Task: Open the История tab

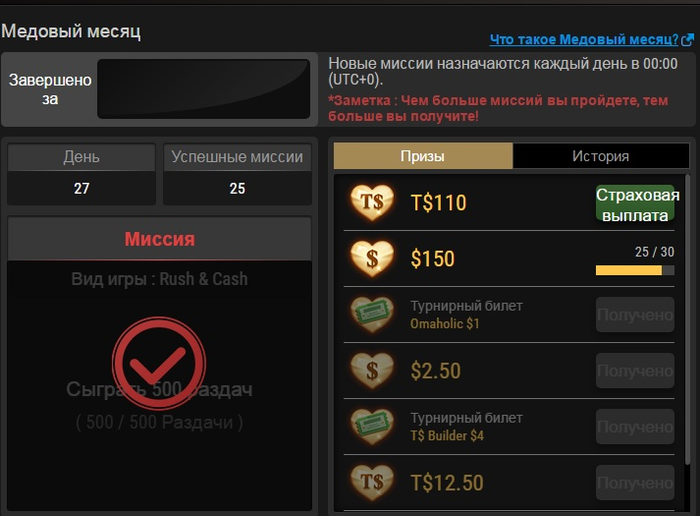Action: pos(601,156)
